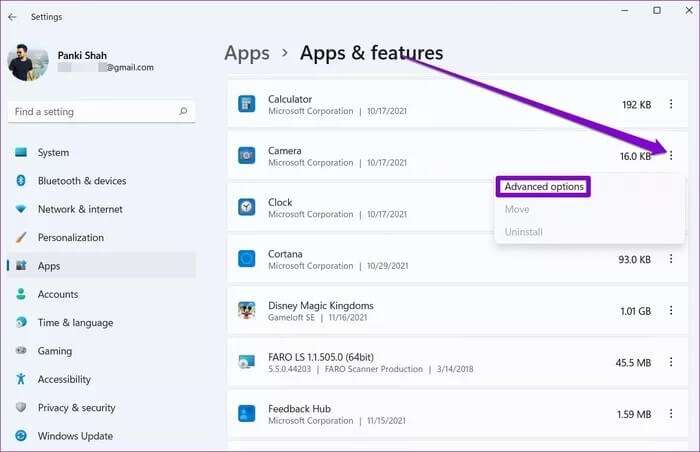The width and height of the screenshot is (700, 452).
Task: Click the Time & language globe icon
Action: 21,322
